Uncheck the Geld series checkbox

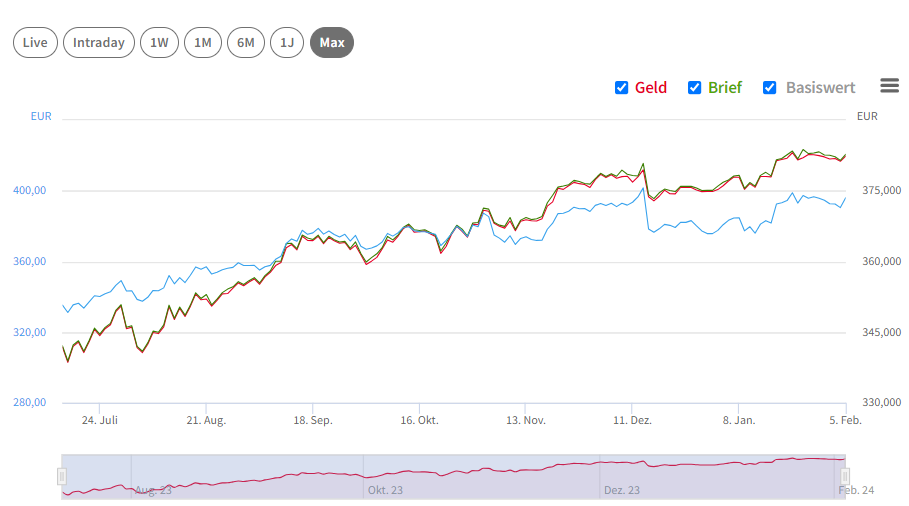pos(621,88)
